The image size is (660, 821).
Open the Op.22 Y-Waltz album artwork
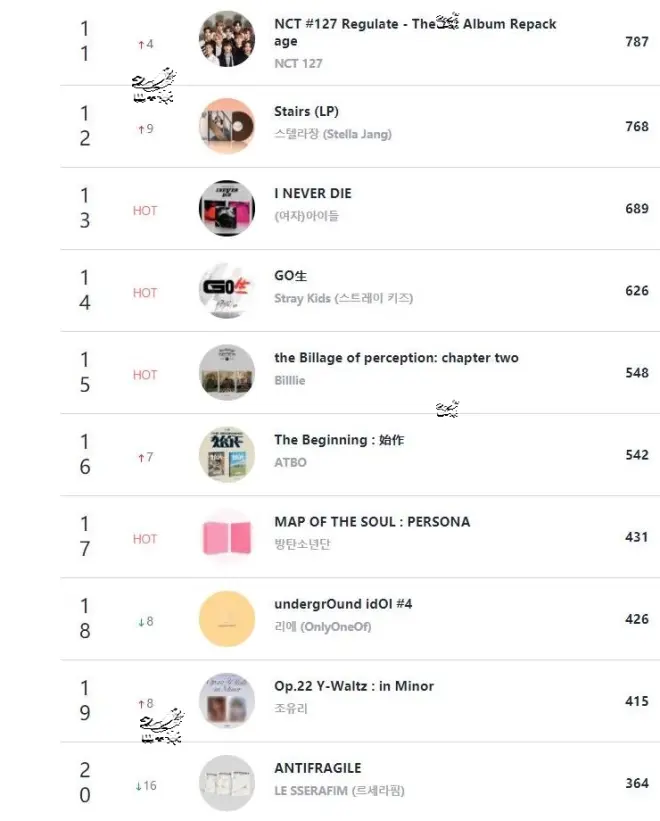tap(227, 700)
